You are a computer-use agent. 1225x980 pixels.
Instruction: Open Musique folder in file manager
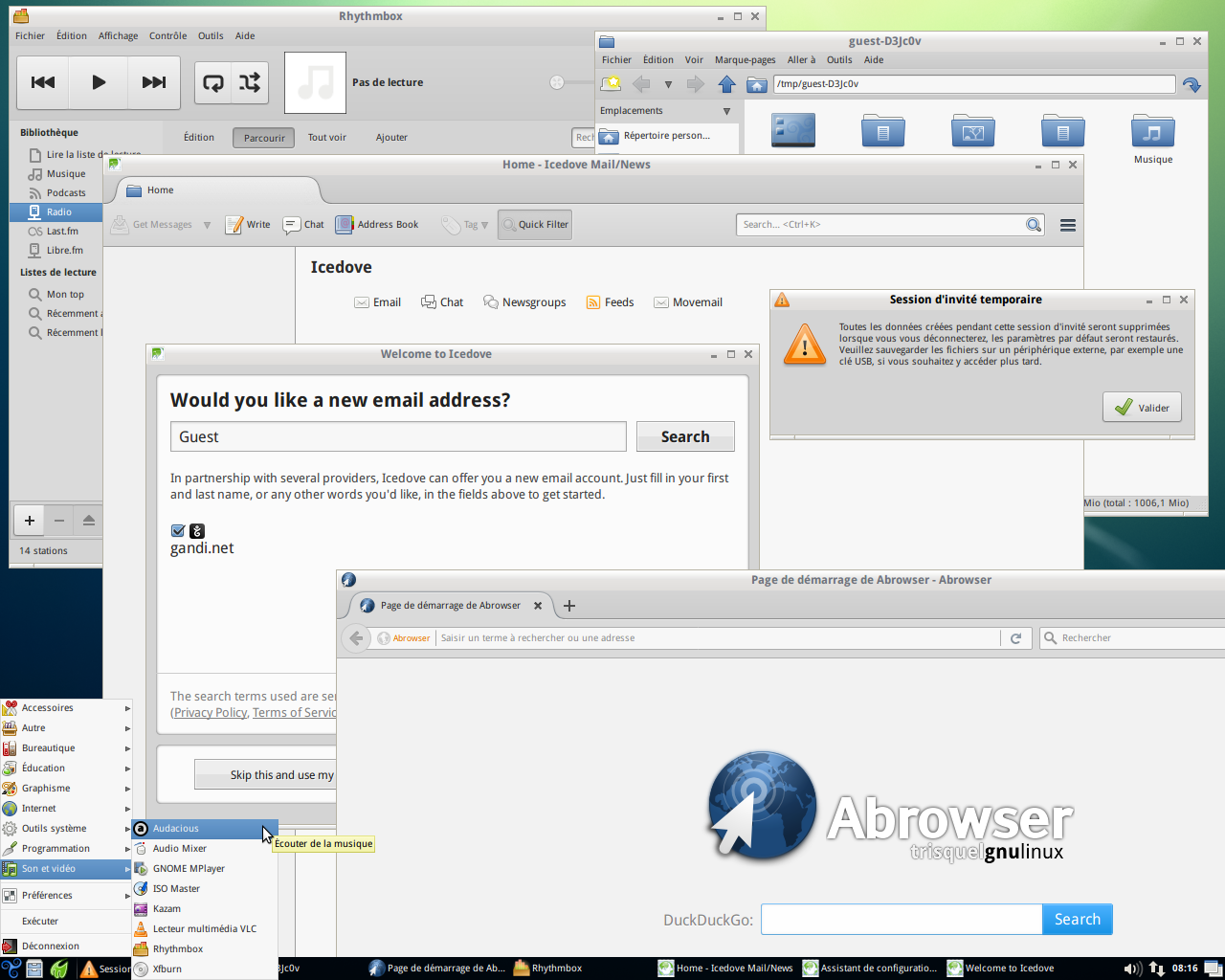(x=1152, y=139)
